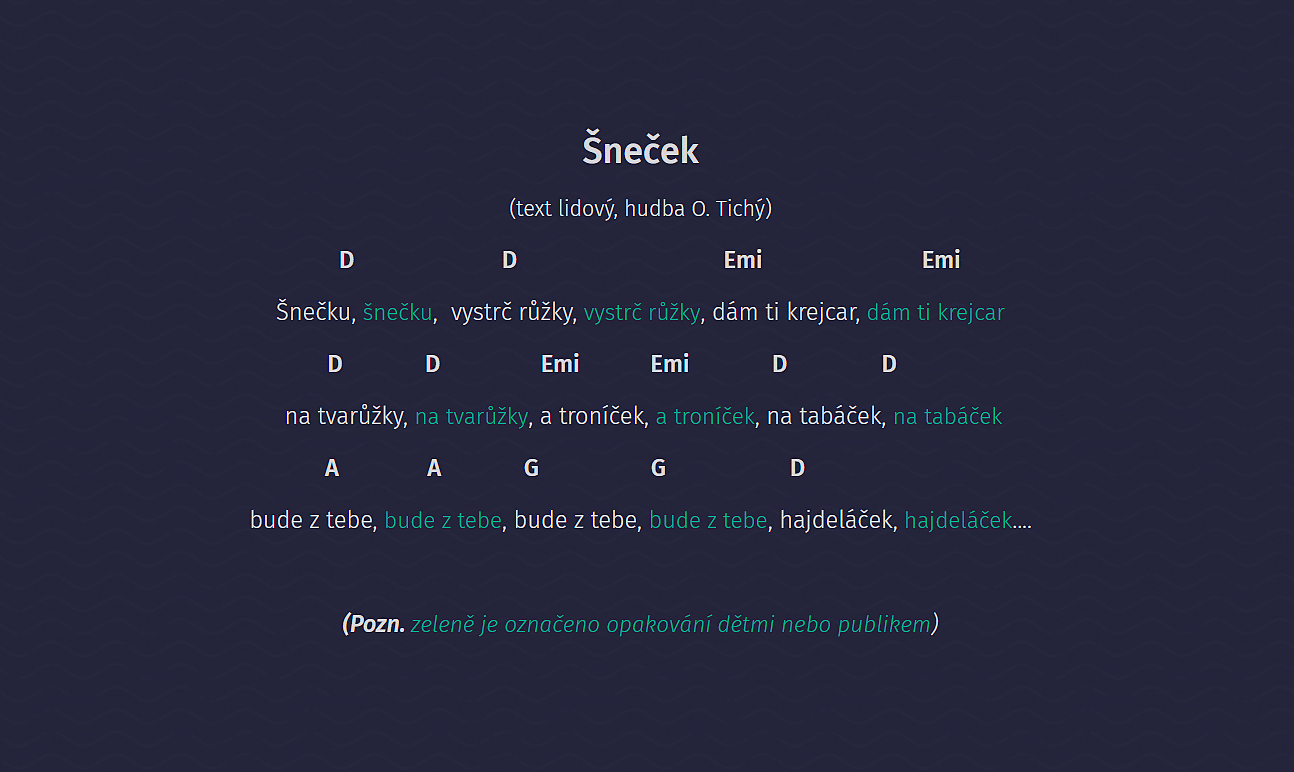Select the subtitle text lidový, hudba O. Tichý

tap(640, 208)
